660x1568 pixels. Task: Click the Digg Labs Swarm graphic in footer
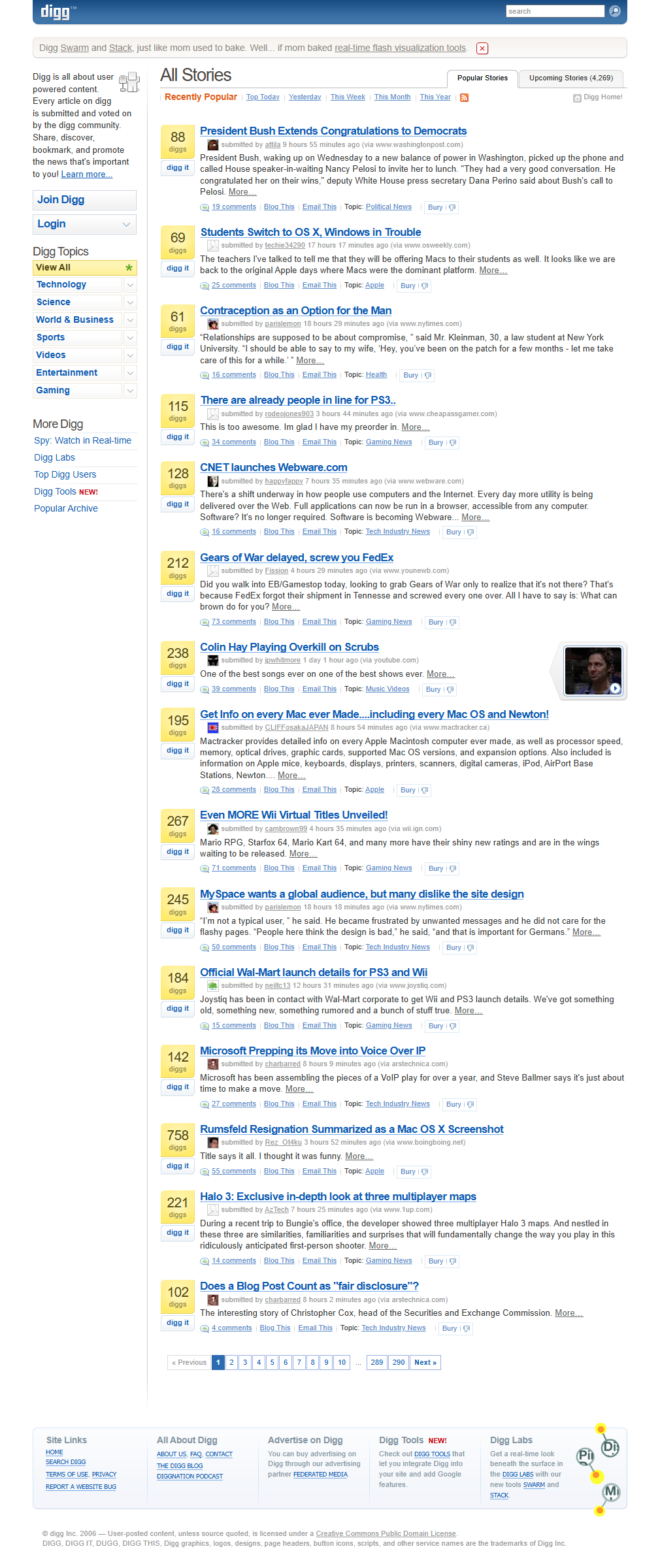click(x=599, y=1469)
